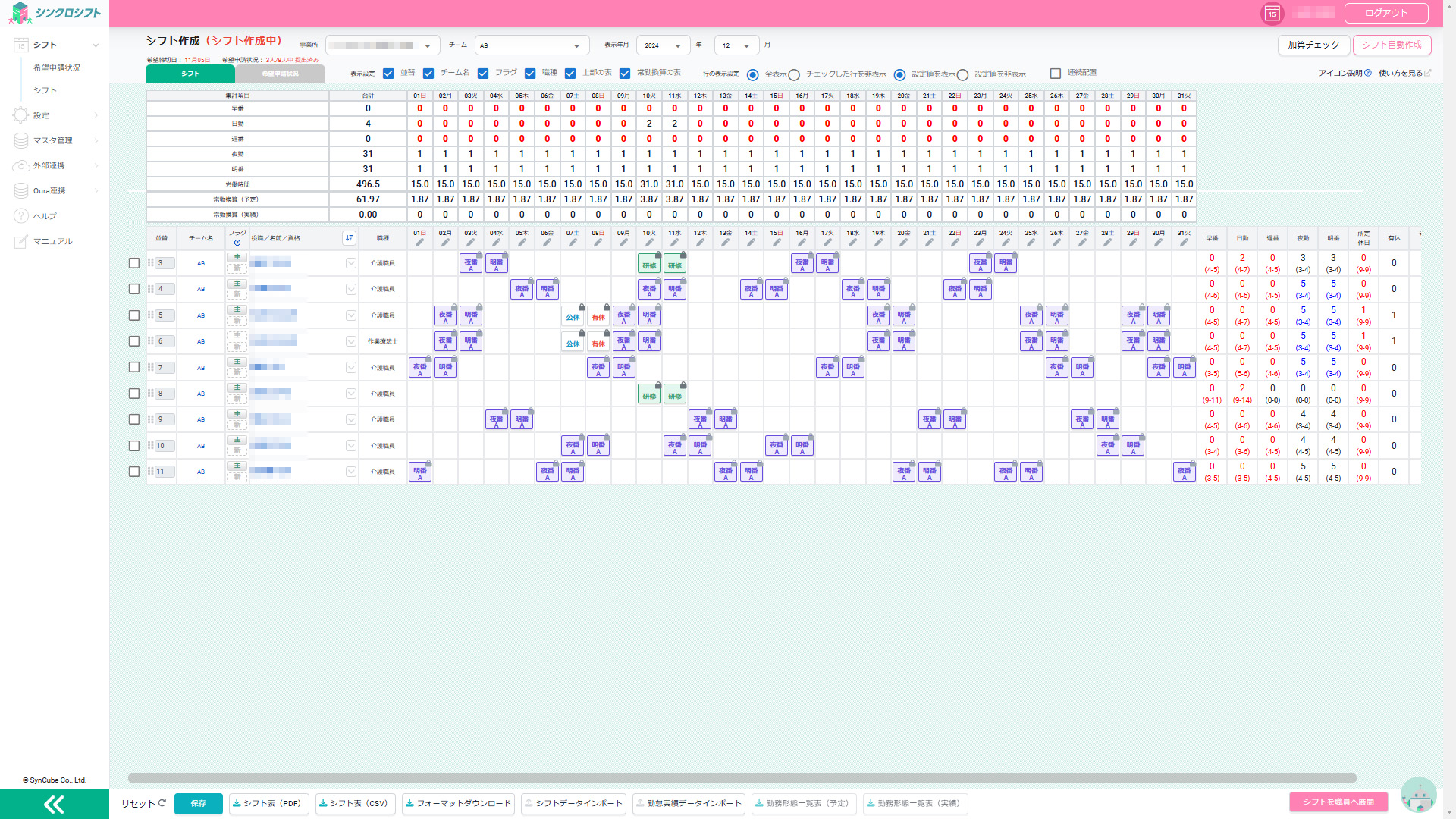Viewport: 1456px width, 819px height.
Task: Click 研修 shift cell on day 10 in row 3
Action: tap(649, 264)
